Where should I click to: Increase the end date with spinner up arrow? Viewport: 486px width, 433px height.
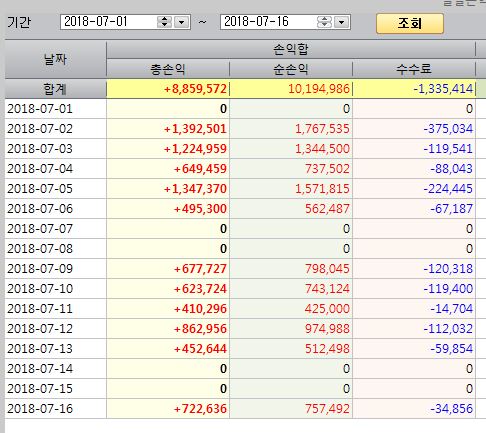coord(324,19)
